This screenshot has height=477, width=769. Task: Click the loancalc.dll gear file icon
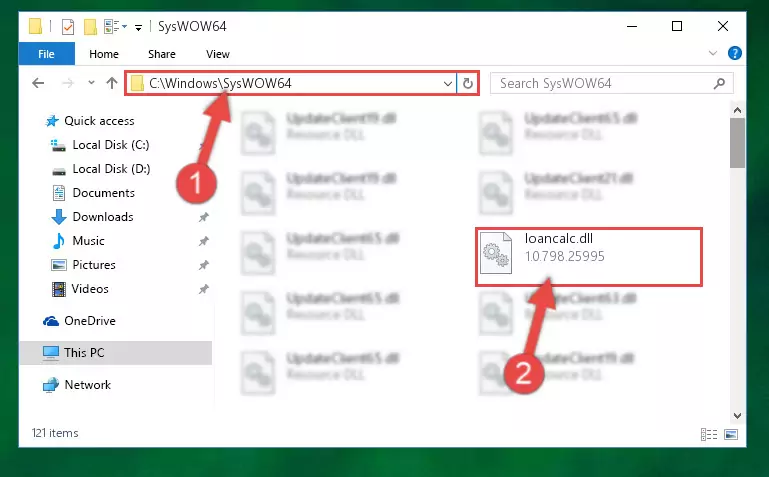click(x=495, y=253)
